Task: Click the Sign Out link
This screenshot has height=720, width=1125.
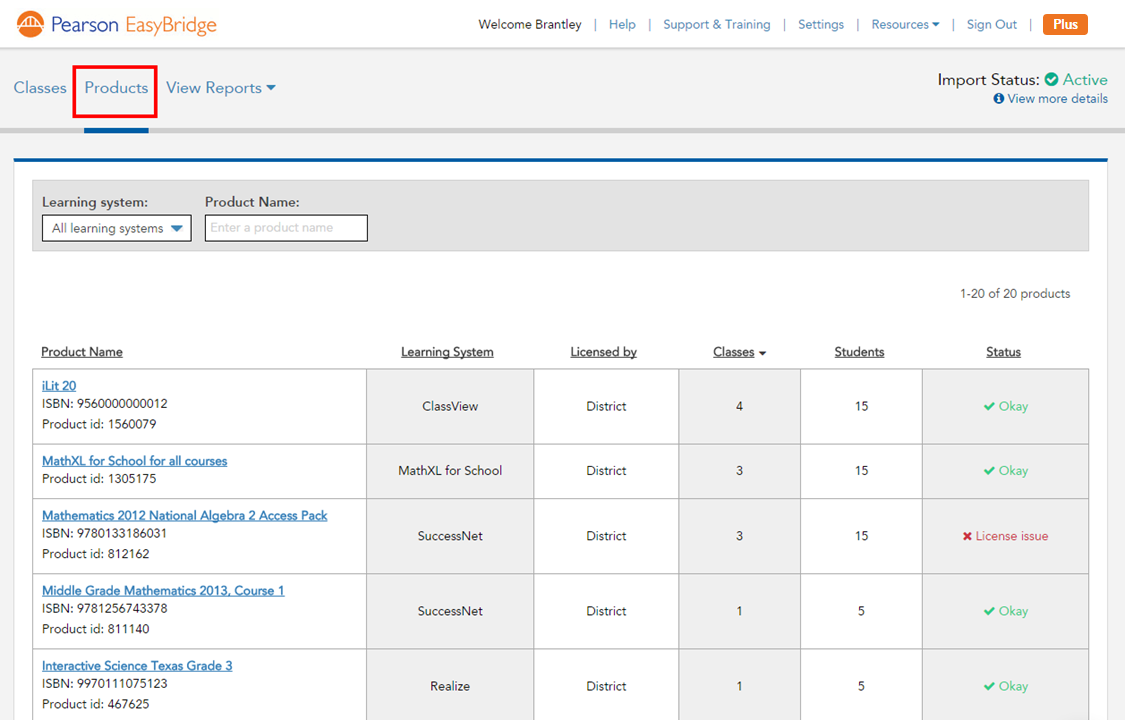Action: pos(991,25)
